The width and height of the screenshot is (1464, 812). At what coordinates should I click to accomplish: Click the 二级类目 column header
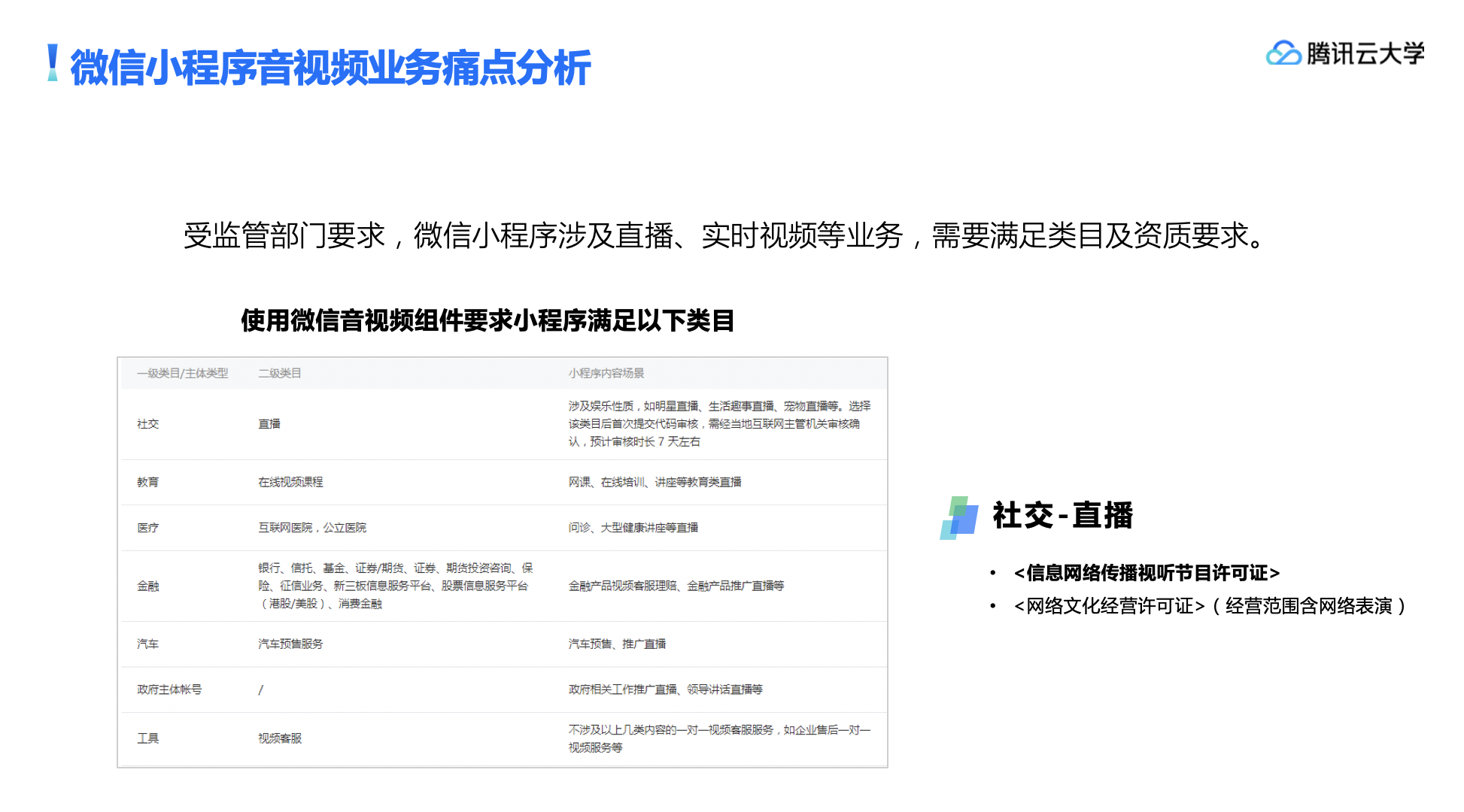(280, 373)
